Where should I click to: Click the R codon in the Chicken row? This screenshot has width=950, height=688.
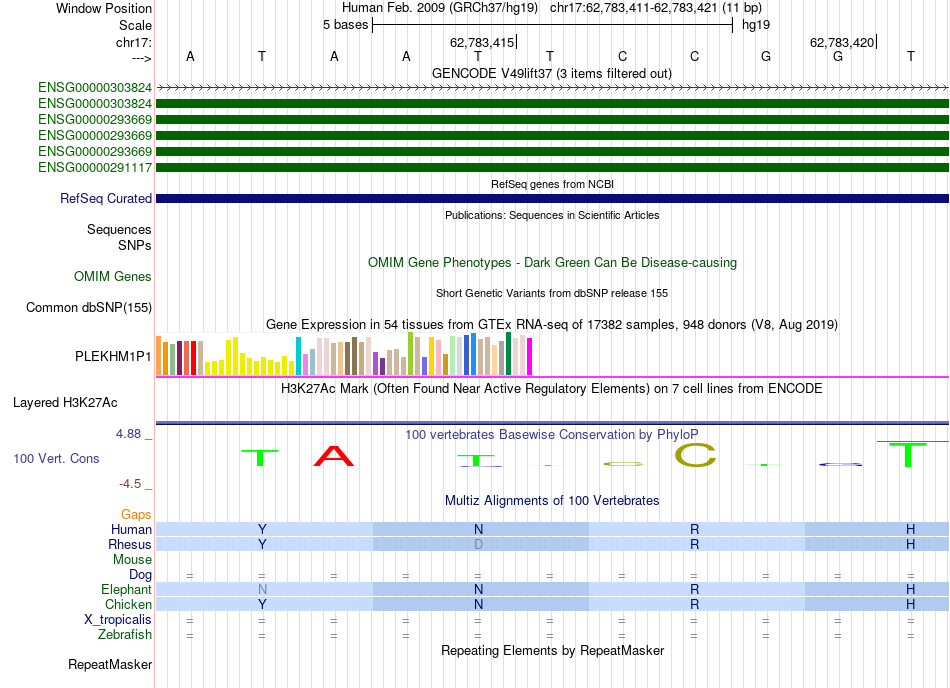[694, 604]
